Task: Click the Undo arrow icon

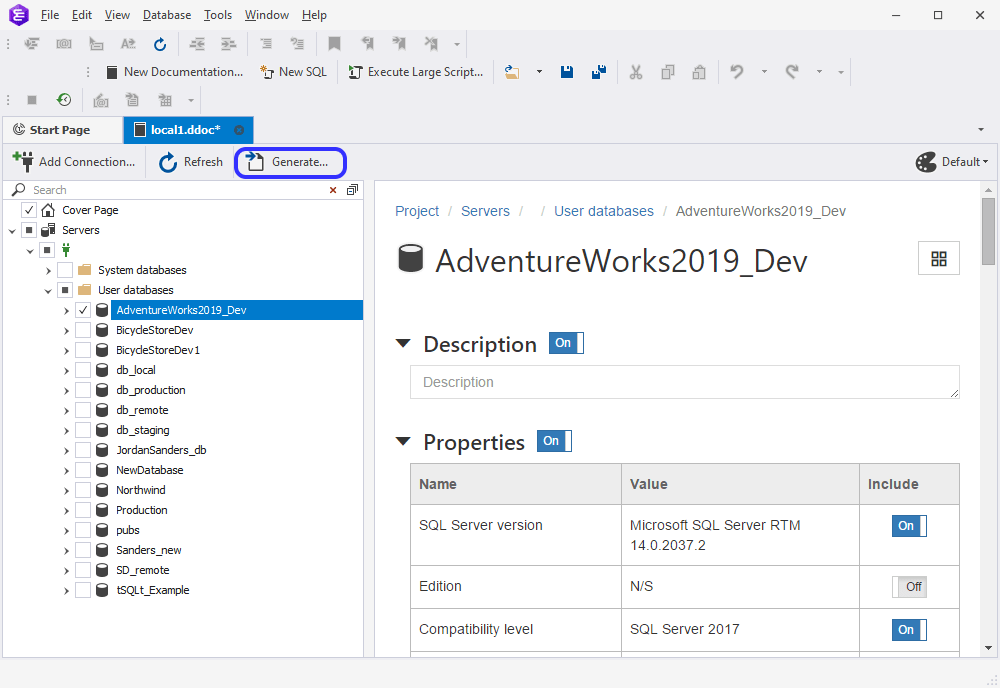Action: pyautogui.click(x=737, y=71)
